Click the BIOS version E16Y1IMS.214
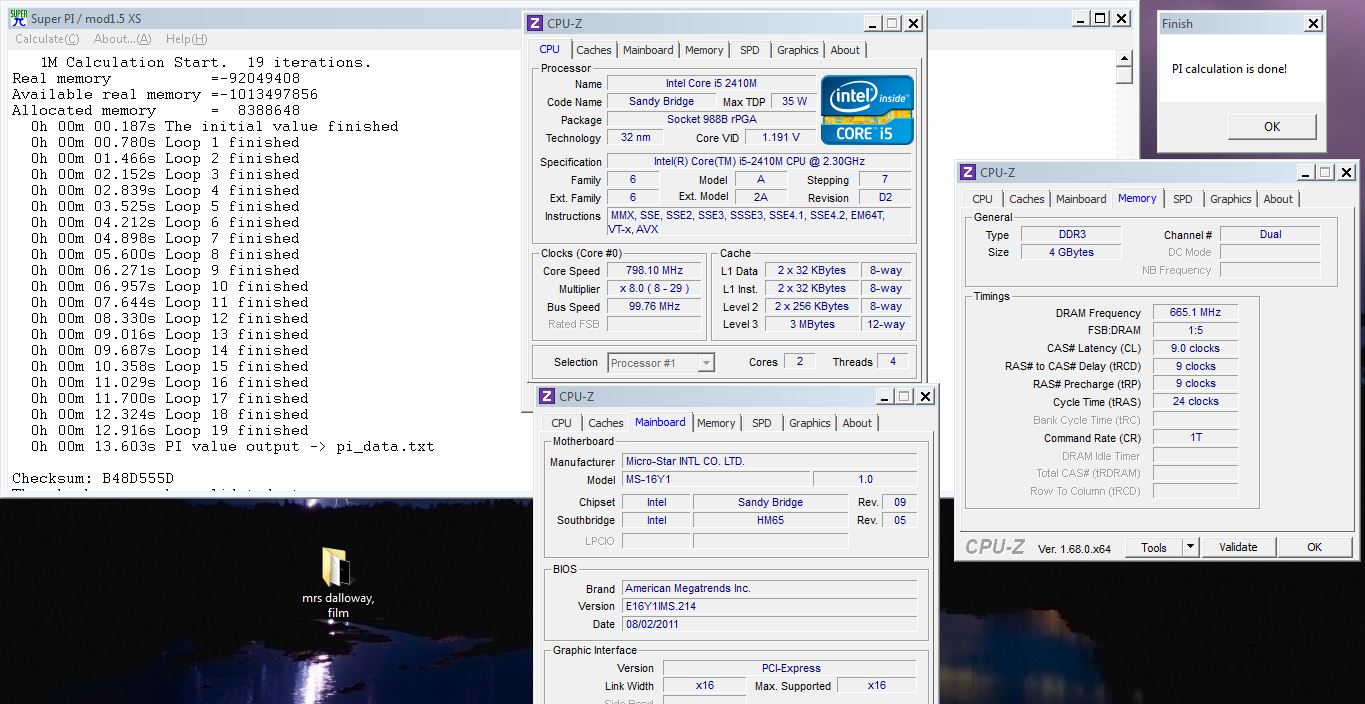Image resolution: width=1365 pixels, height=704 pixels. [x=769, y=606]
